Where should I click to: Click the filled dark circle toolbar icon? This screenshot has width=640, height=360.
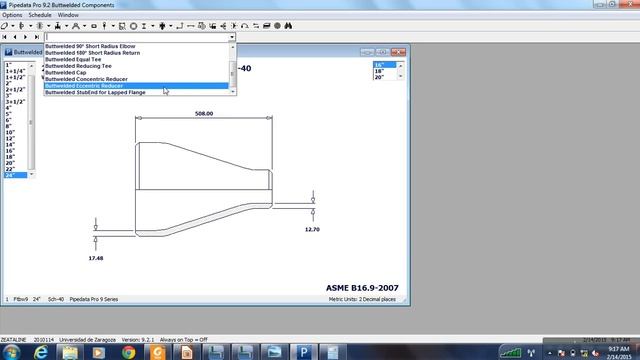278,26
